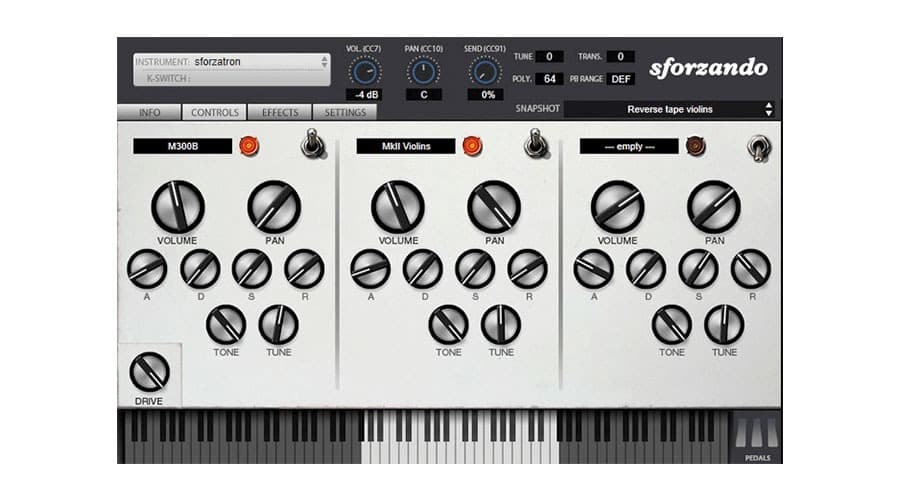Click the -4 dB volume readout

pos(366,95)
